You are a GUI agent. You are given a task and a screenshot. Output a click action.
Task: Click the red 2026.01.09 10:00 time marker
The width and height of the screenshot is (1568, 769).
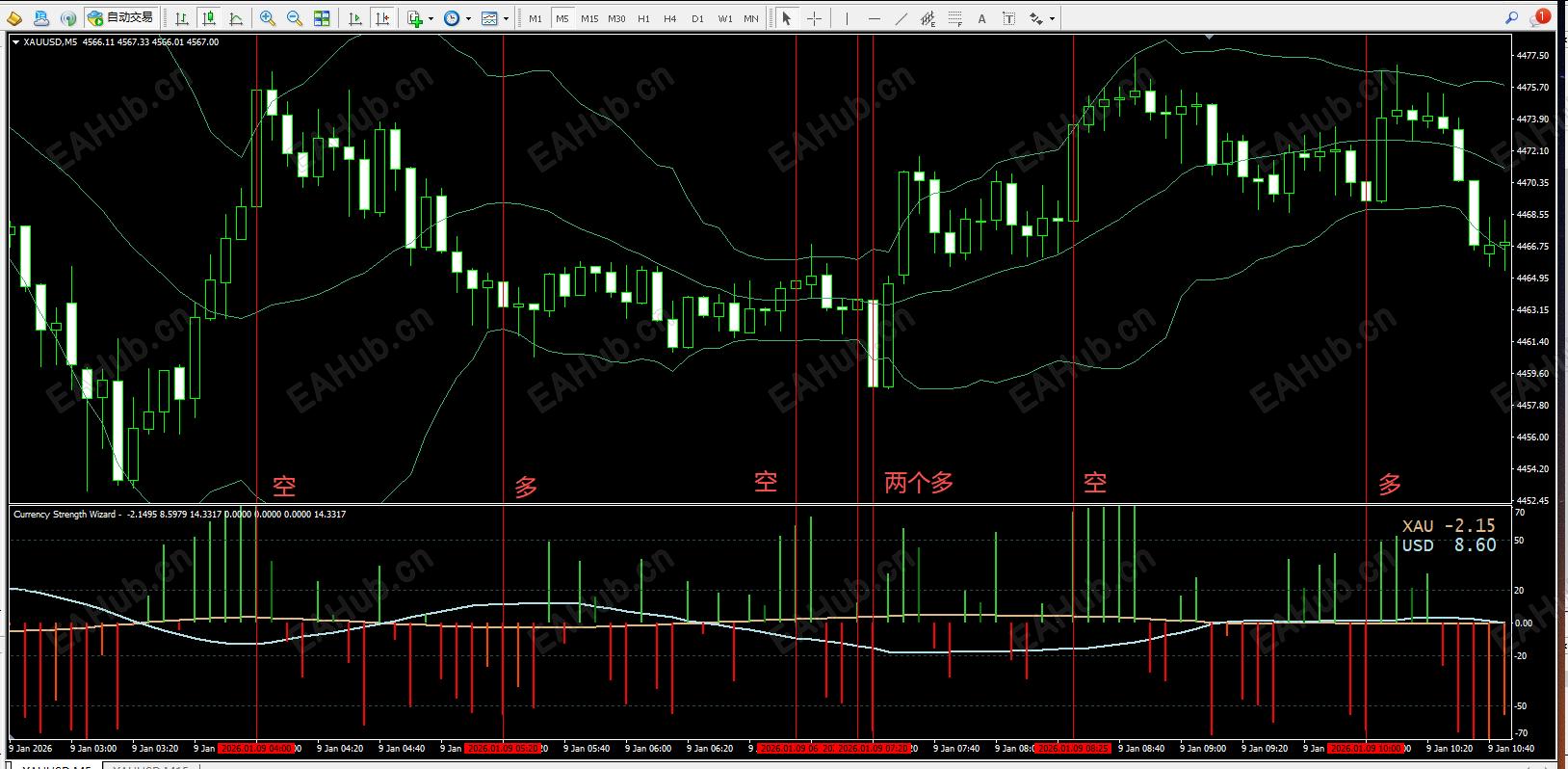[x=1366, y=749]
